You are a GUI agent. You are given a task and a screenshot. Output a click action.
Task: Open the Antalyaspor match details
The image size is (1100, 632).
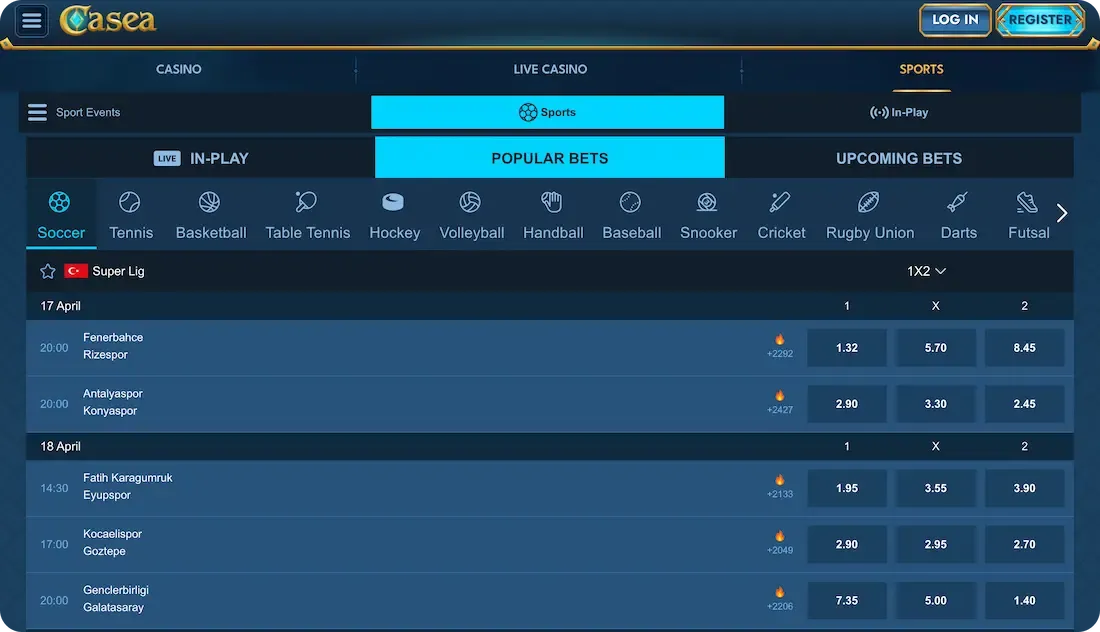coord(112,402)
